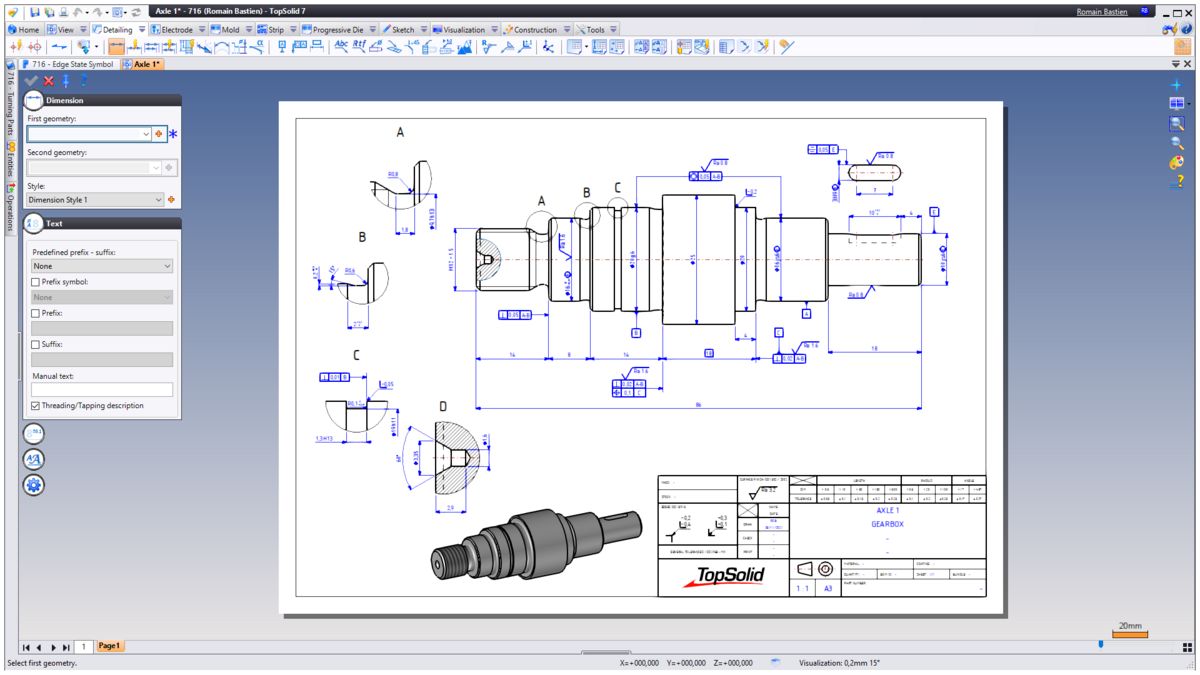Click the Redo arrow icon
This screenshot has height=675, width=1200.
(97, 12)
